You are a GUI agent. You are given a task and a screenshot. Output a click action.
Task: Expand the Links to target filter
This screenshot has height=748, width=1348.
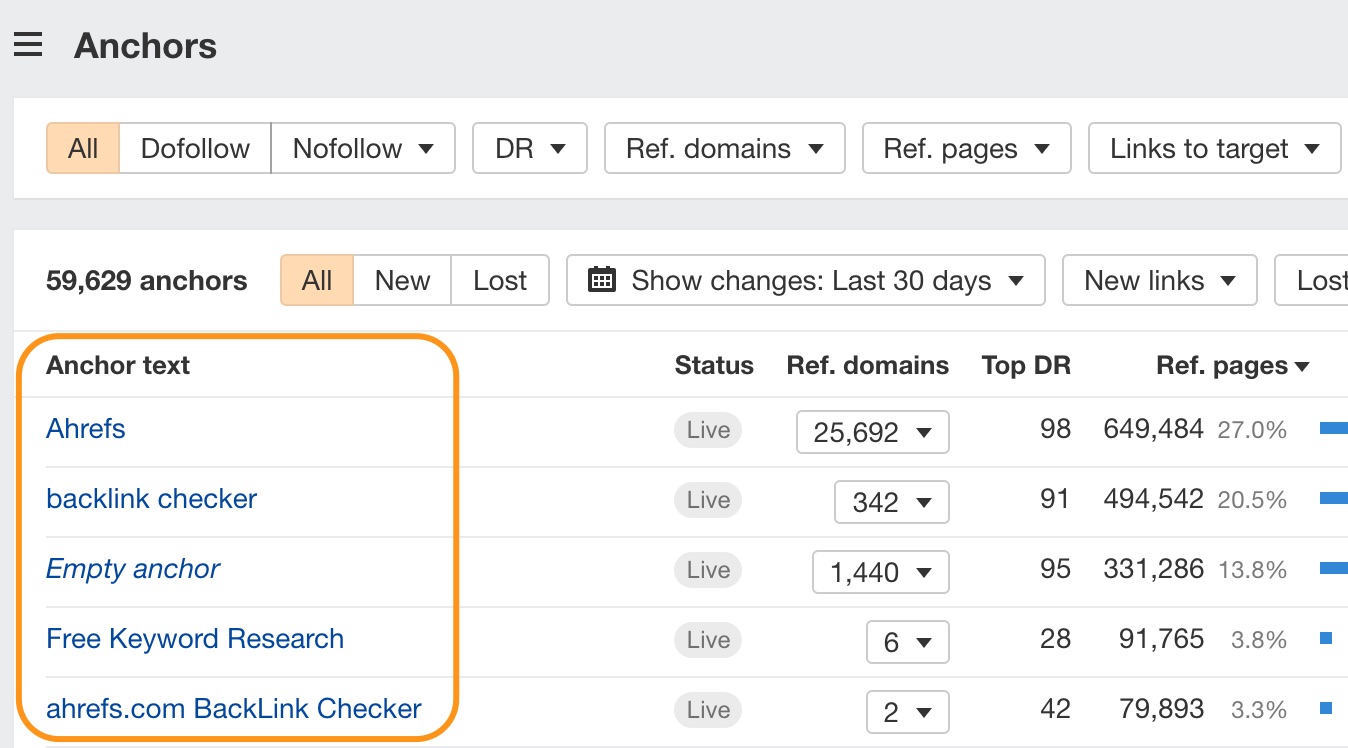(x=1214, y=149)
